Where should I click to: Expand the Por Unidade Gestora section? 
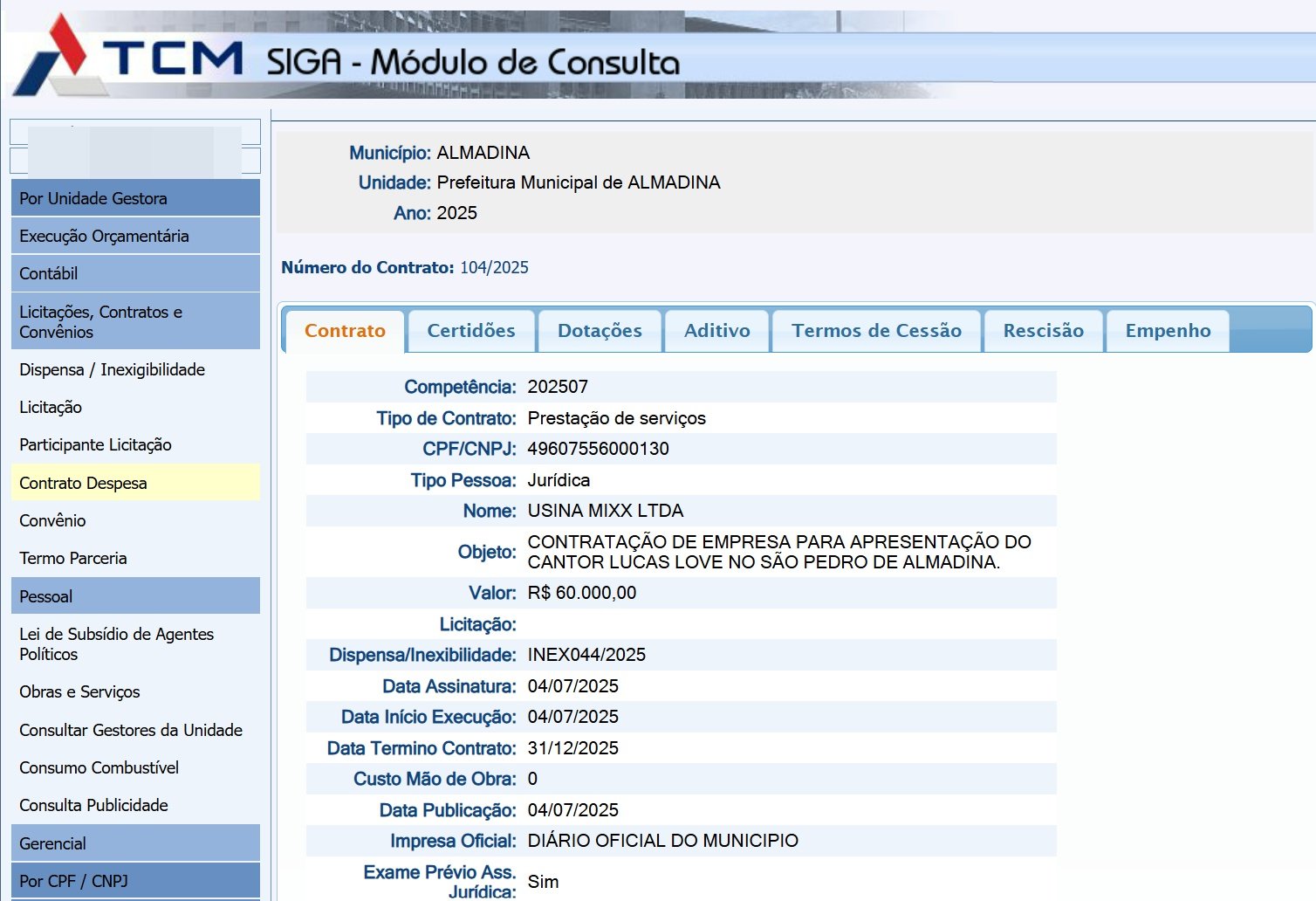click(135, 198)
